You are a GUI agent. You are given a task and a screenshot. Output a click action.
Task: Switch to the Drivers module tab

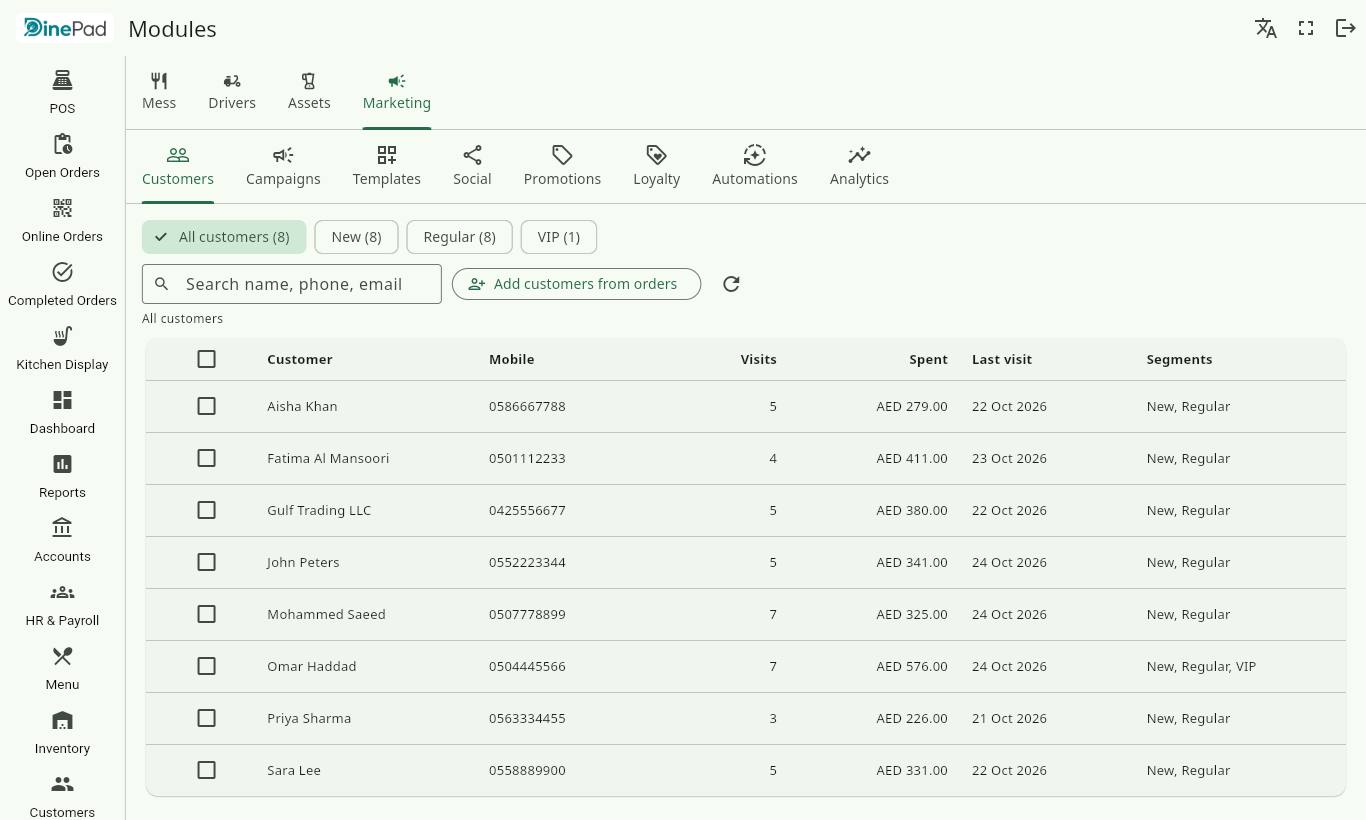pos(232,92)
